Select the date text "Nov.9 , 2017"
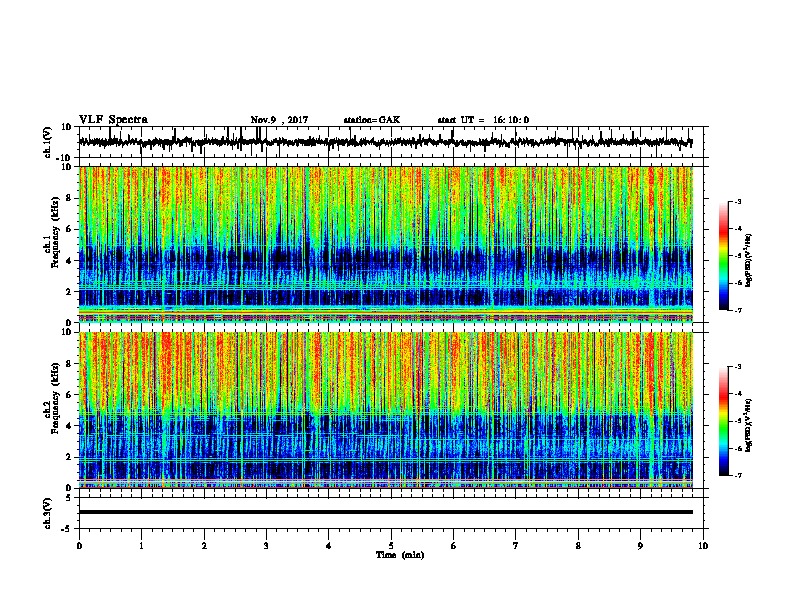The image size is (792, 612). (279, 120)
